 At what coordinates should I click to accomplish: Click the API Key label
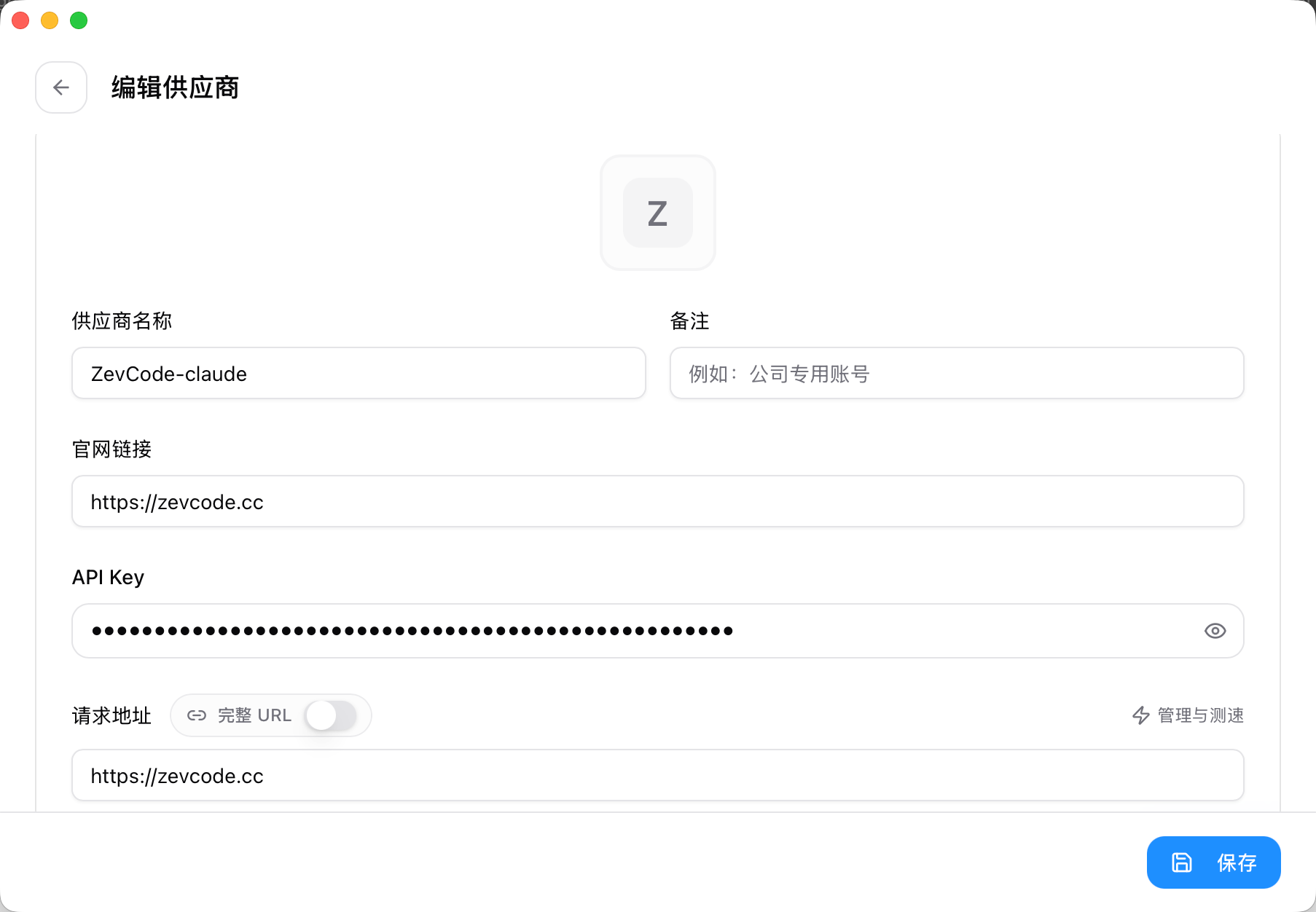click(108, 577)
